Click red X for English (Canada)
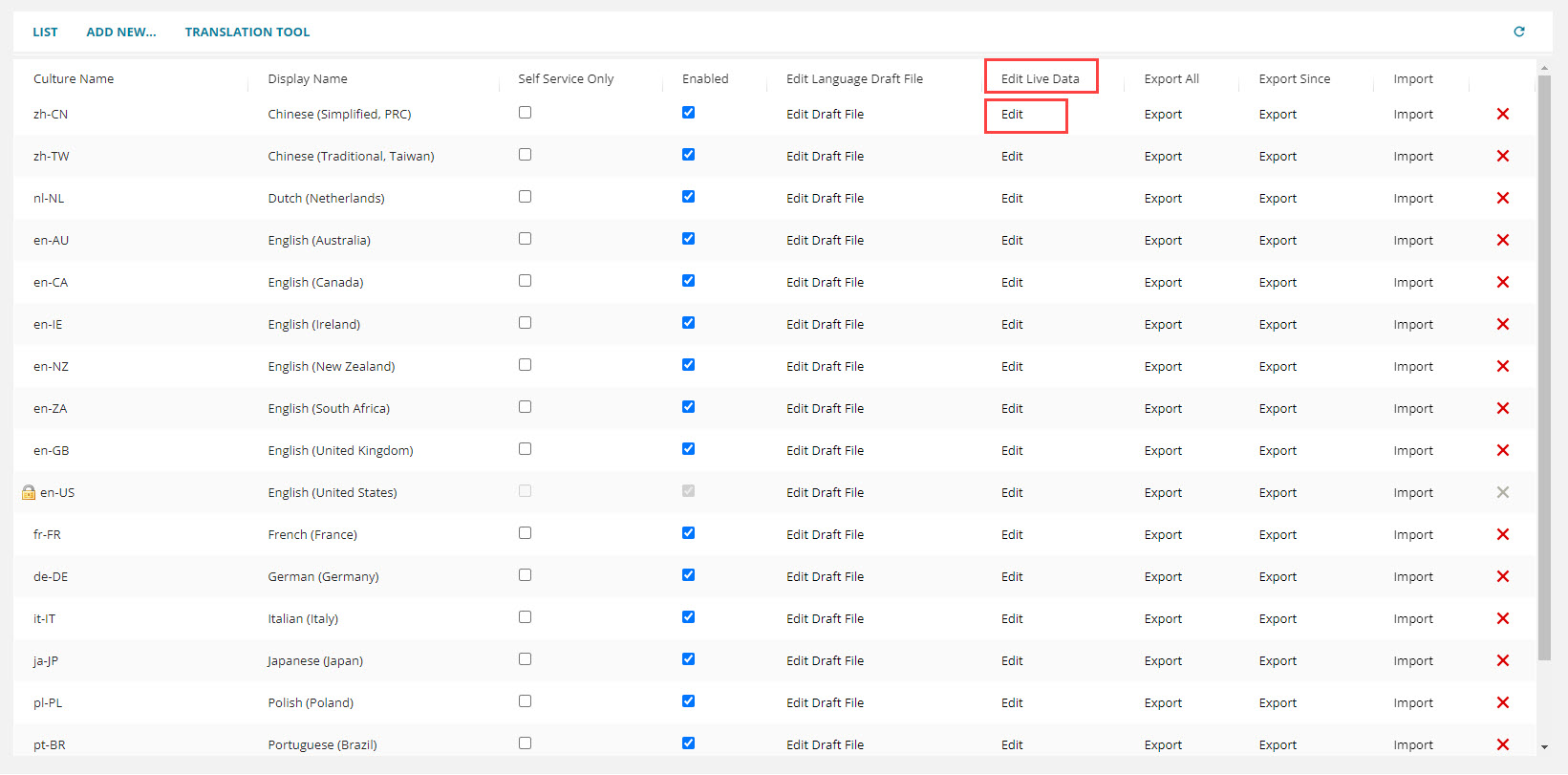 [1502, 282]
